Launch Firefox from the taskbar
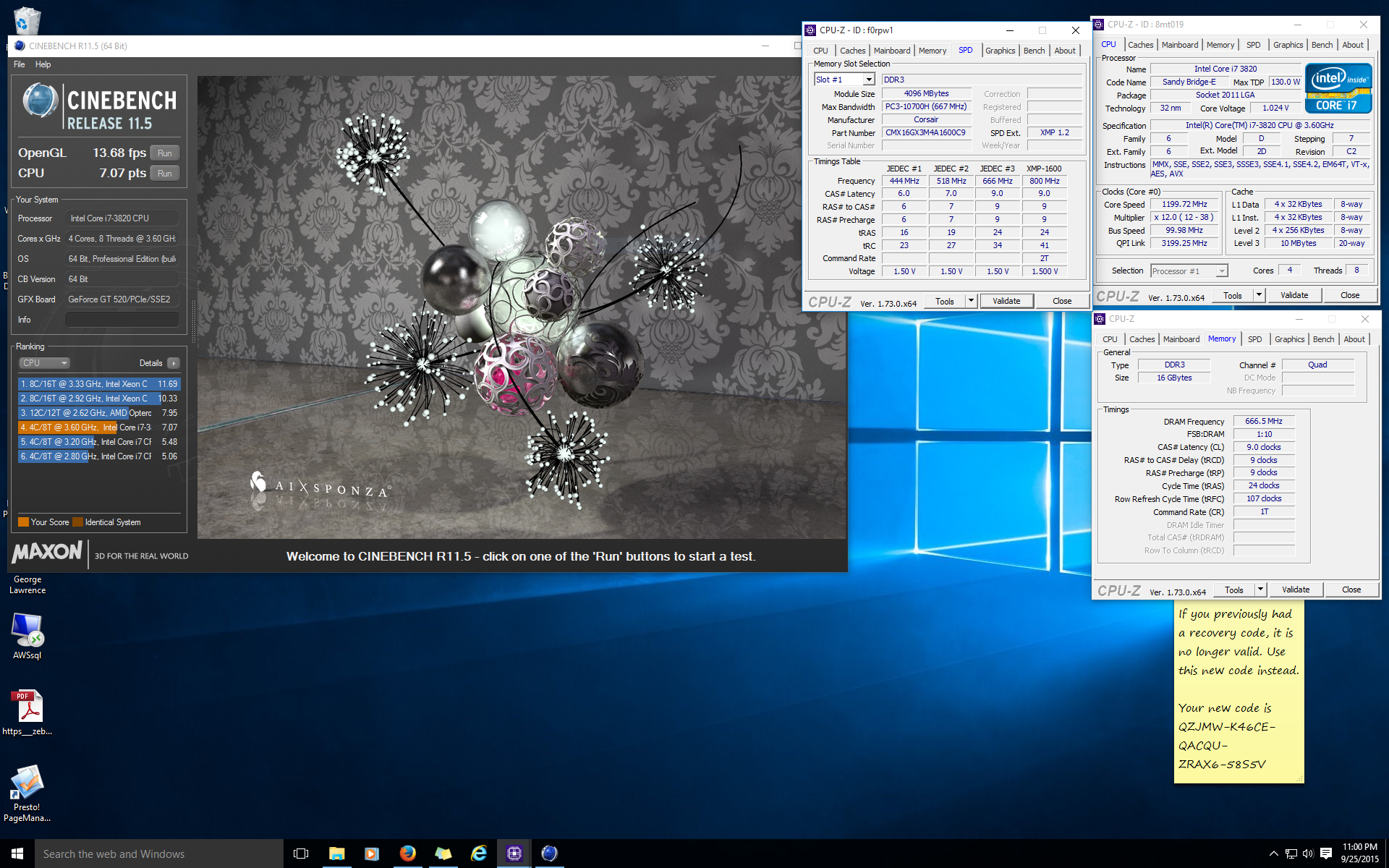The height and width of the screenshot is (868, 1389). pos(407,854)
